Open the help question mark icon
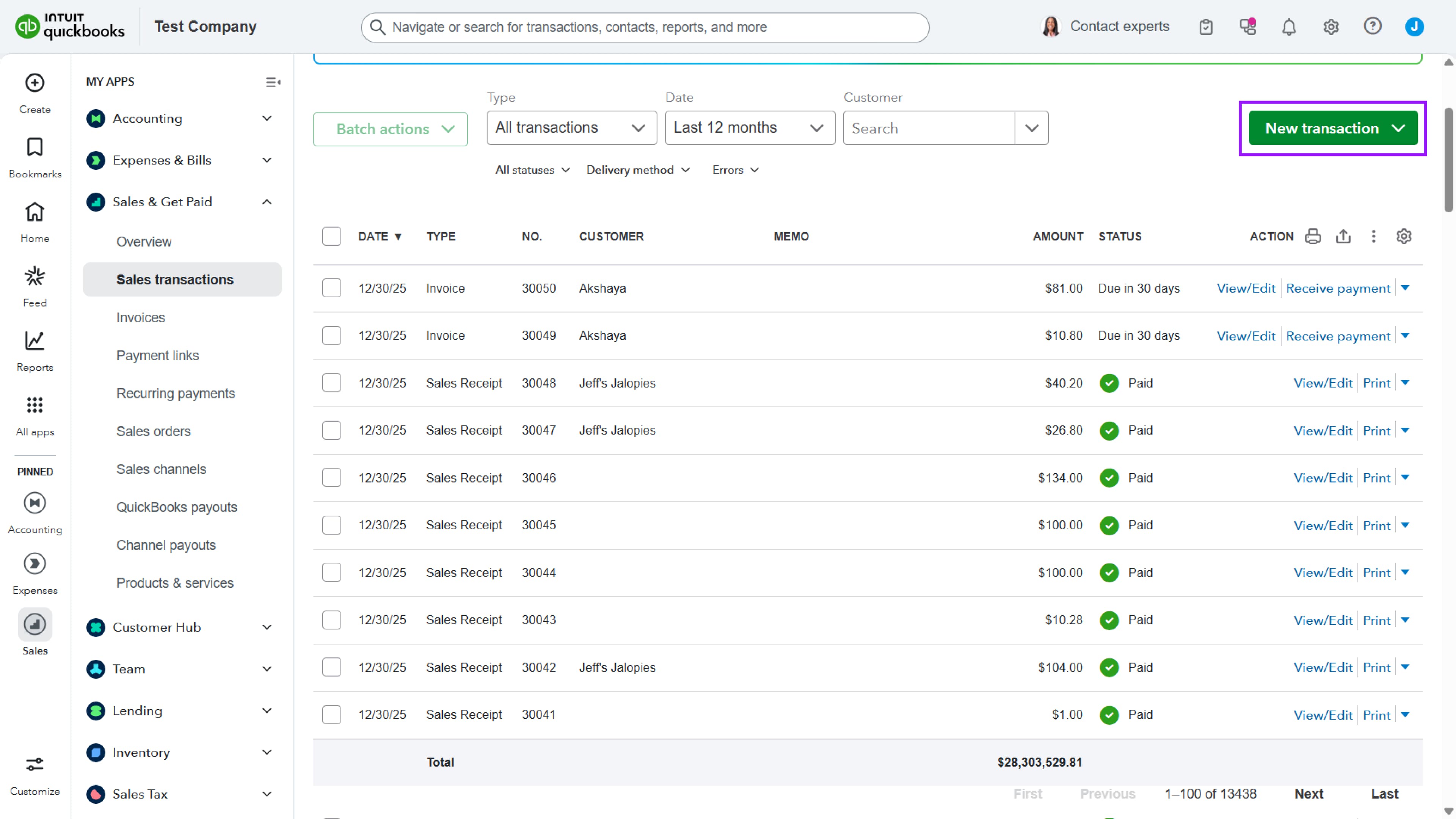1456x819 pixels. point(1372,27)
